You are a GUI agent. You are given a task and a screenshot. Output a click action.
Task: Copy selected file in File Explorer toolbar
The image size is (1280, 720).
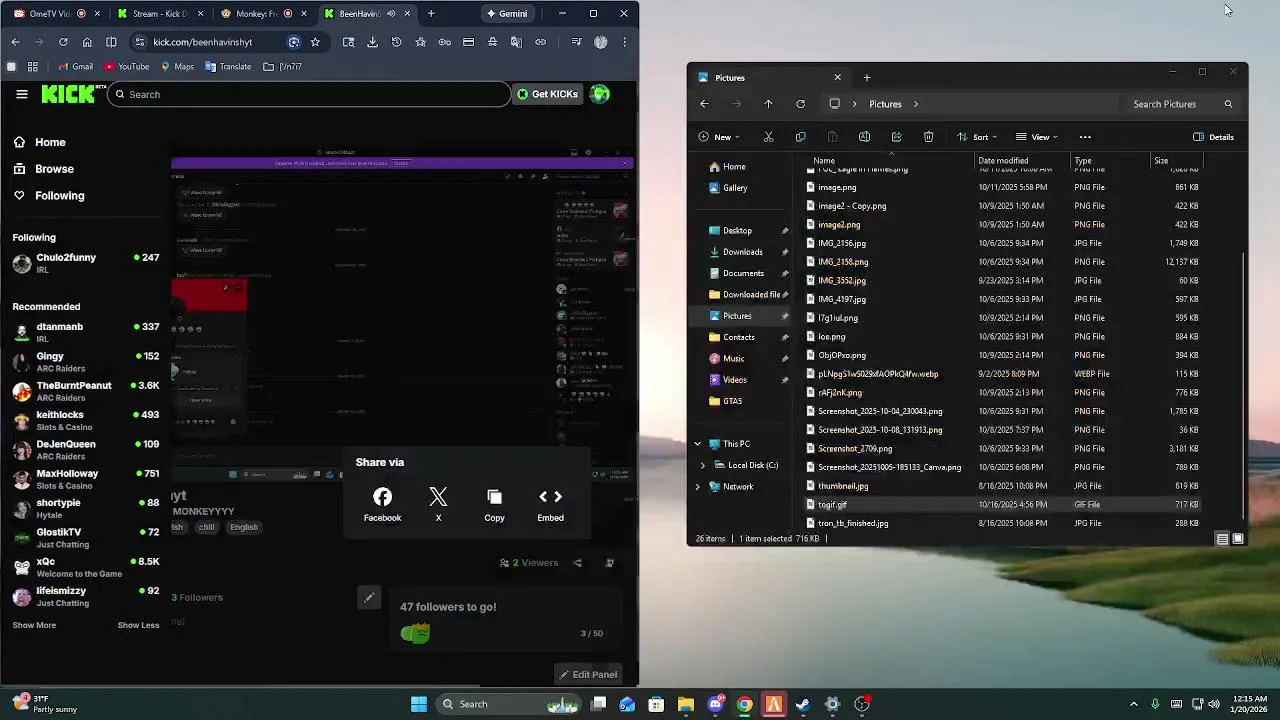click(800, 137)
